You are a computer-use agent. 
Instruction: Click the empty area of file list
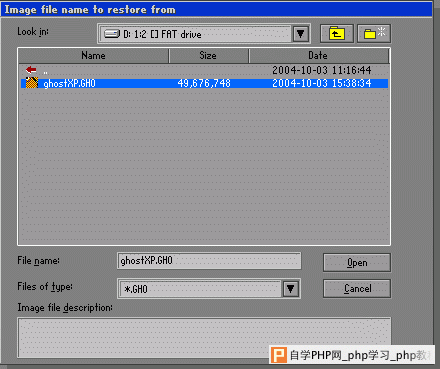[x=204, y=167]
